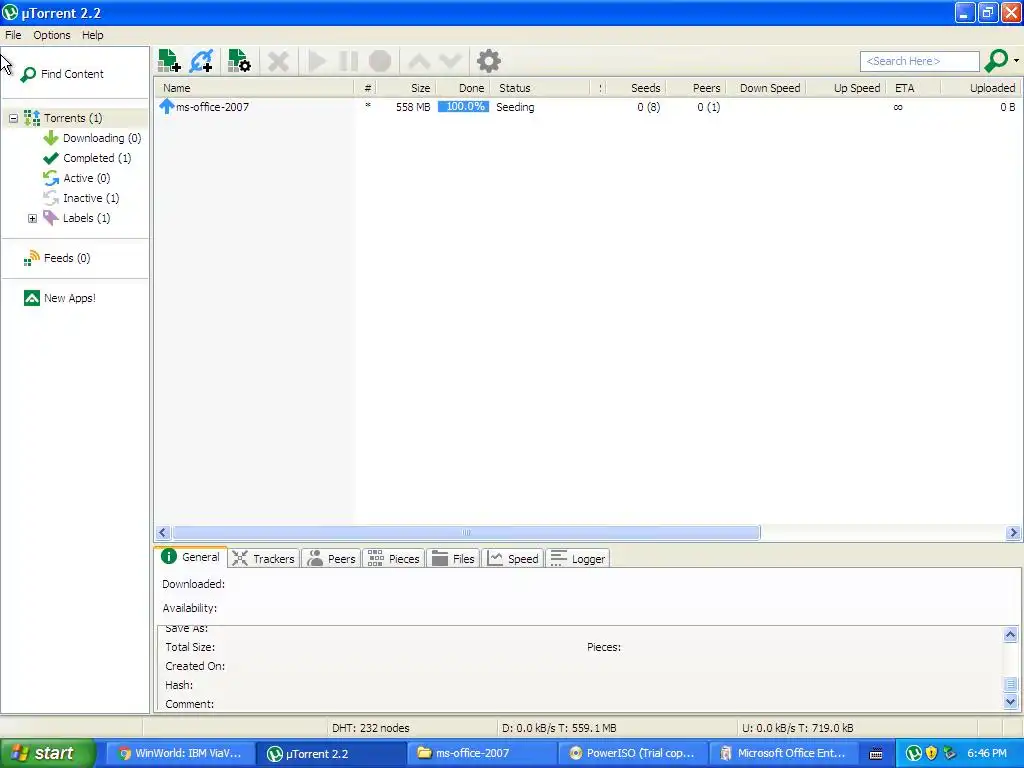Viewport: 1024px width, 768px height.
Task: Sort by the Done column header
Action: point(462,88)
